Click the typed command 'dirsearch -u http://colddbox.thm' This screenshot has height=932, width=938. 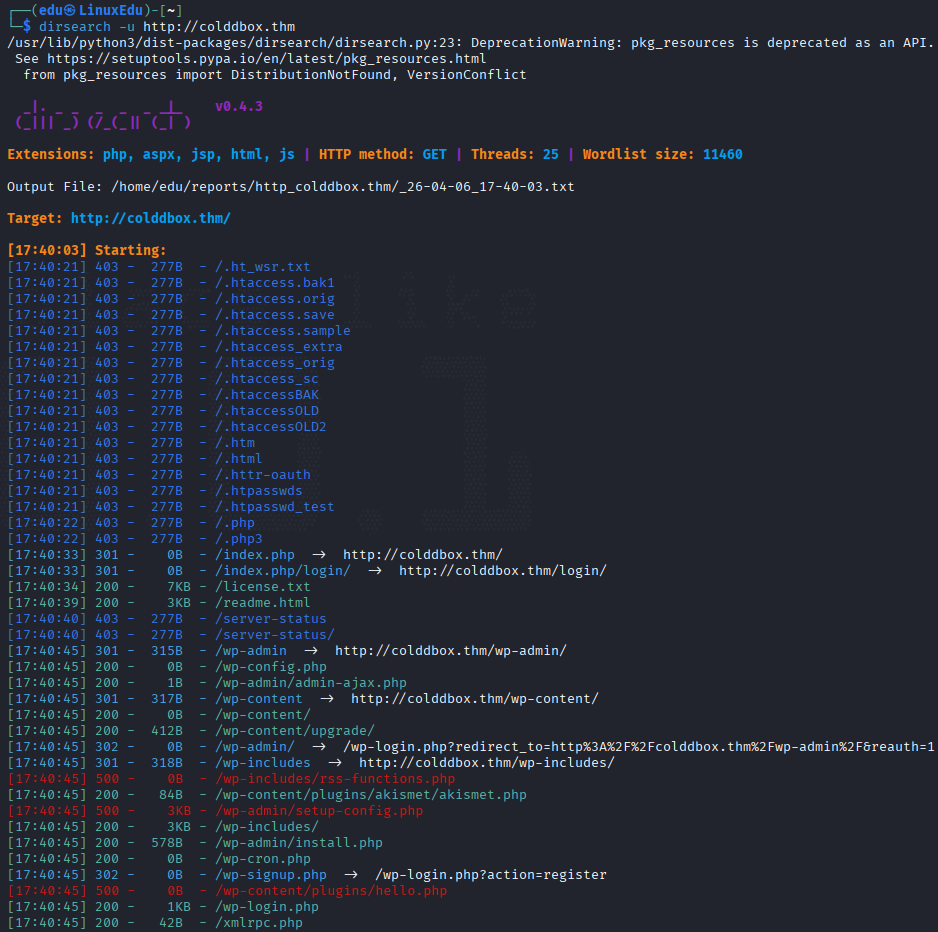[167, 27]
